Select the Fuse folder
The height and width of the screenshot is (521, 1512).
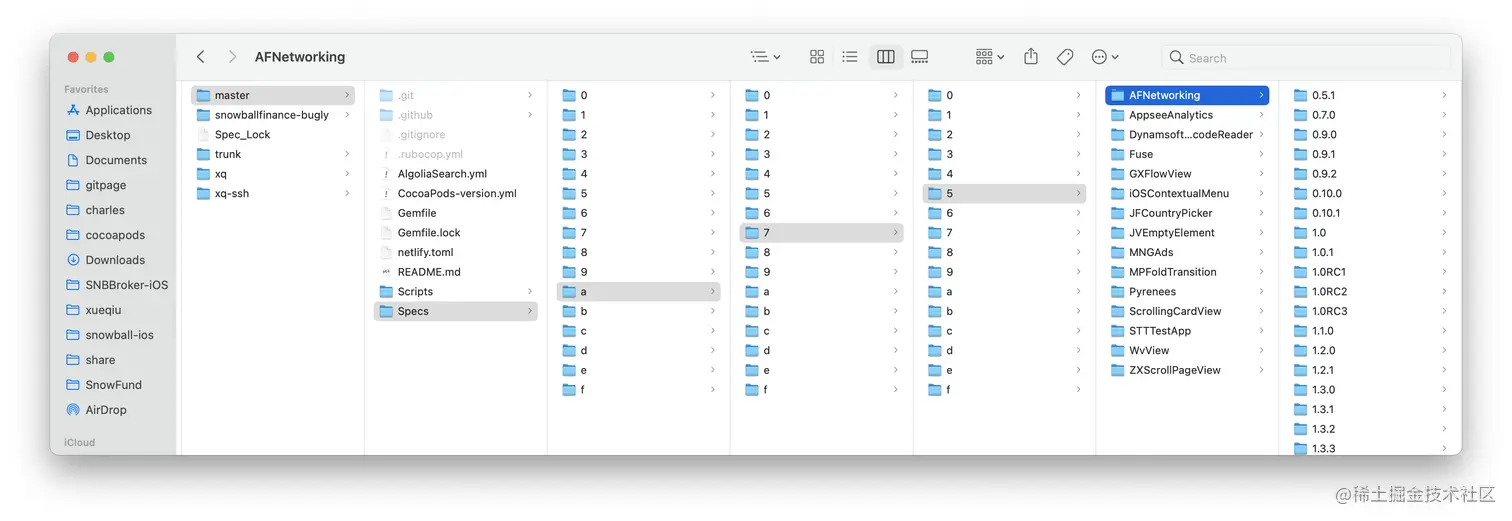(x=1187, y=154)
